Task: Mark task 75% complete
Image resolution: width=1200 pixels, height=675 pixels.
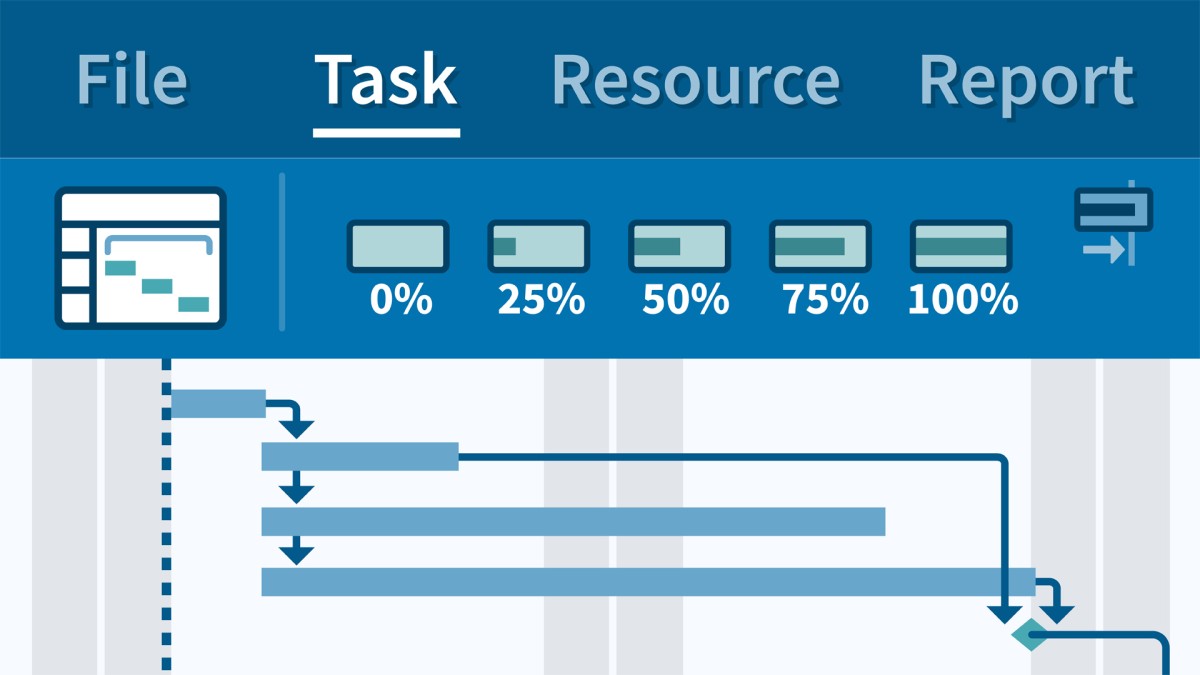Action: 820,247
